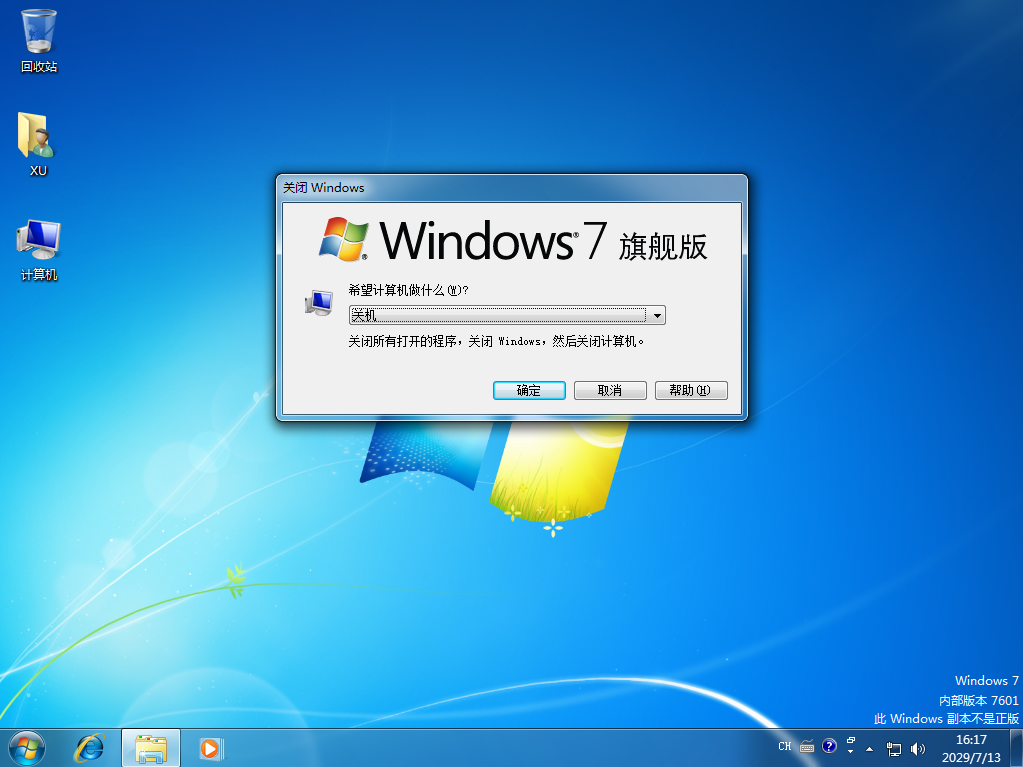Click the language bar help icon
This screenshot has height=767, width=1023.
click(829, 746)
